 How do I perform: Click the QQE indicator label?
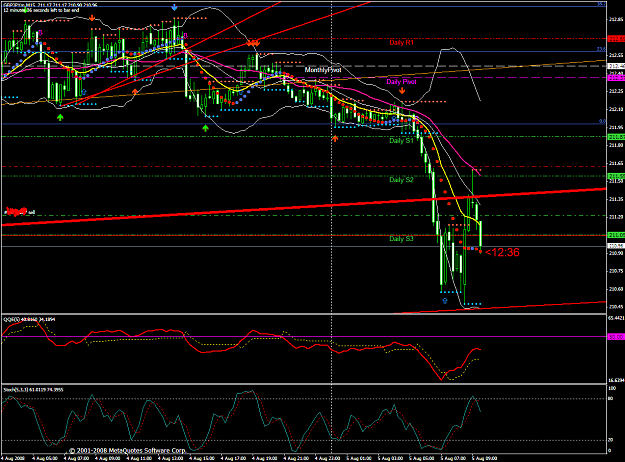tap(29, 319)
